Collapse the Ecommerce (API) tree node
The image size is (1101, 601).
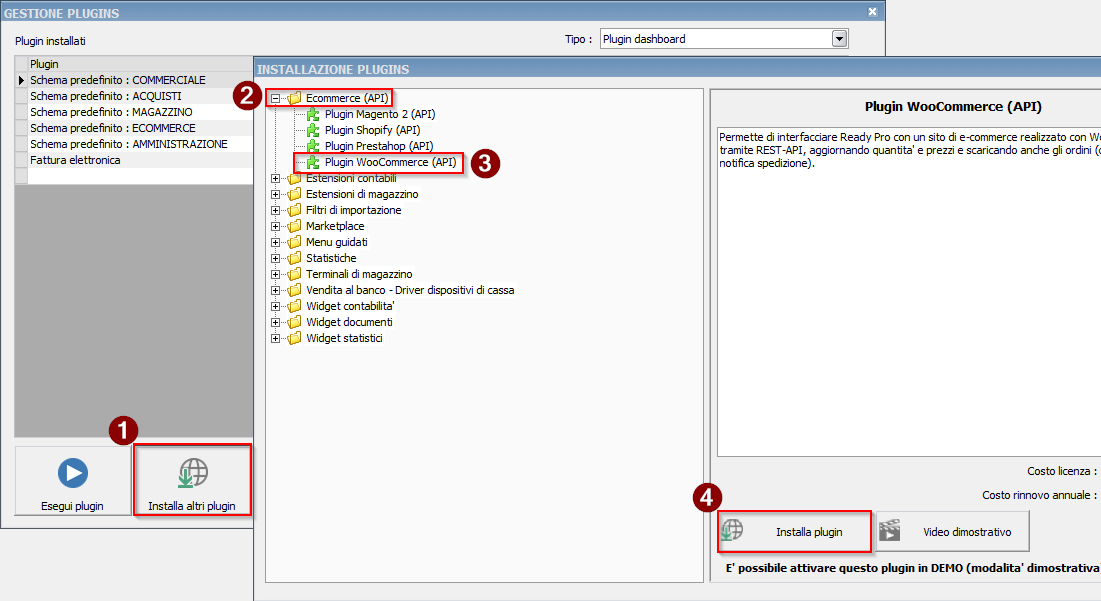pyautogui.click(x=275, y=99)
